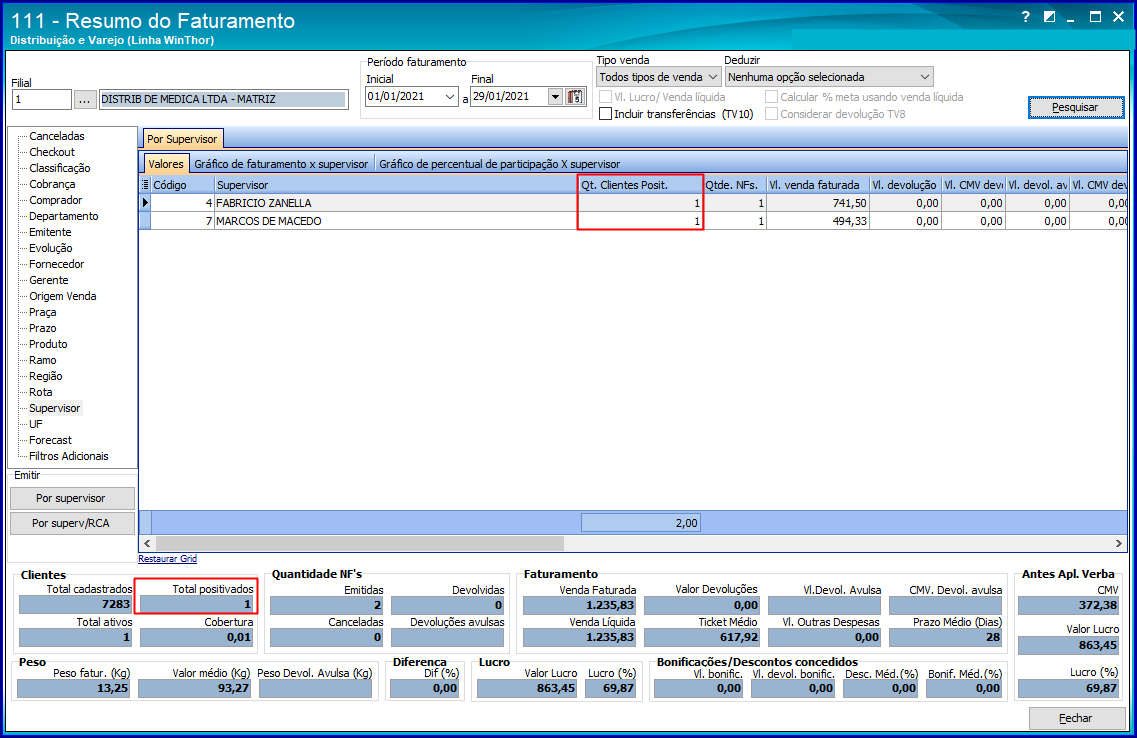
Task: Select Gerente in the tree
Action: point(49,280)
